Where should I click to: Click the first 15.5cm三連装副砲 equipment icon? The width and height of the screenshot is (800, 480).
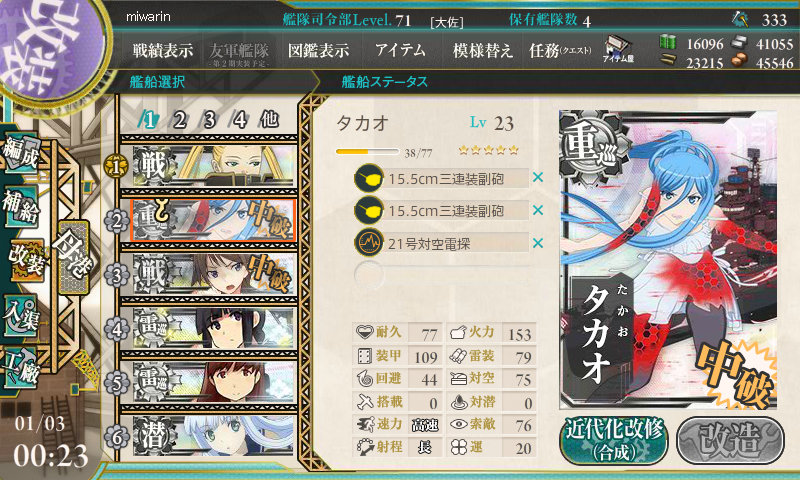369,178
